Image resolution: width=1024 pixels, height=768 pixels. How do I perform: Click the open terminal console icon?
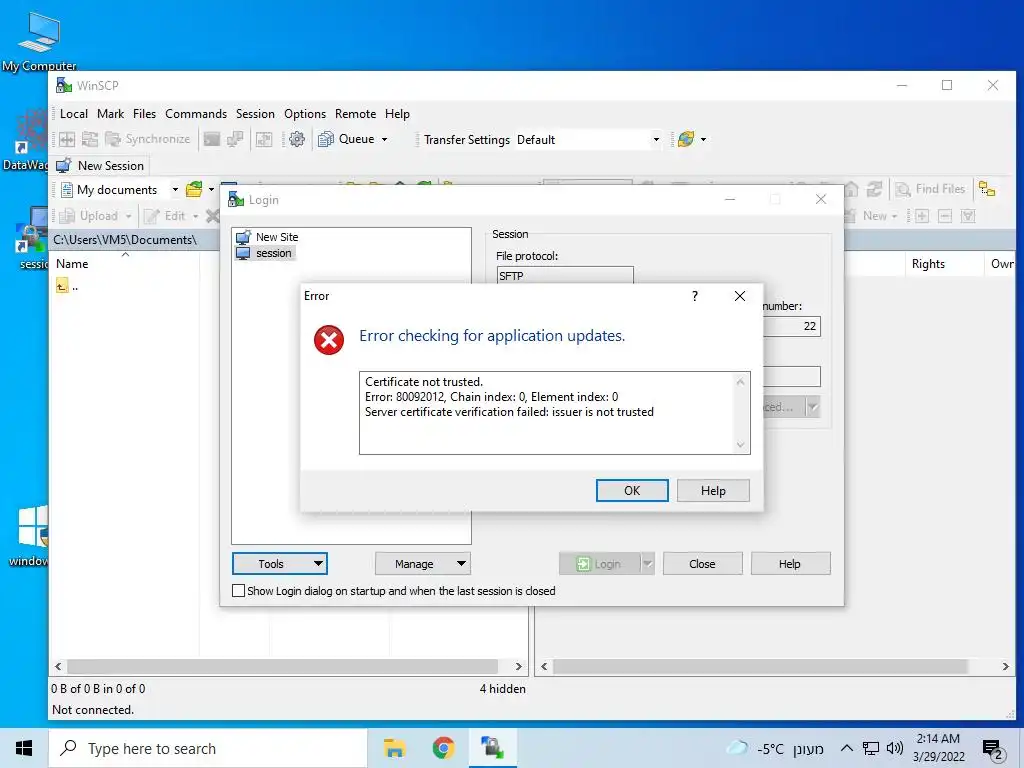click(x=212, y=139)
